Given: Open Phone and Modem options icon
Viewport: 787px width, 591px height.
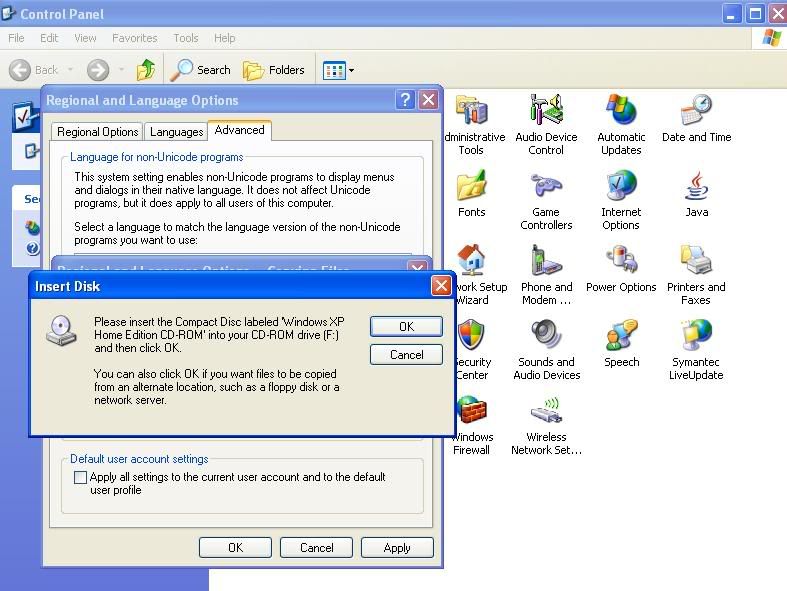Looking at the screenshot, I should 546,260.
